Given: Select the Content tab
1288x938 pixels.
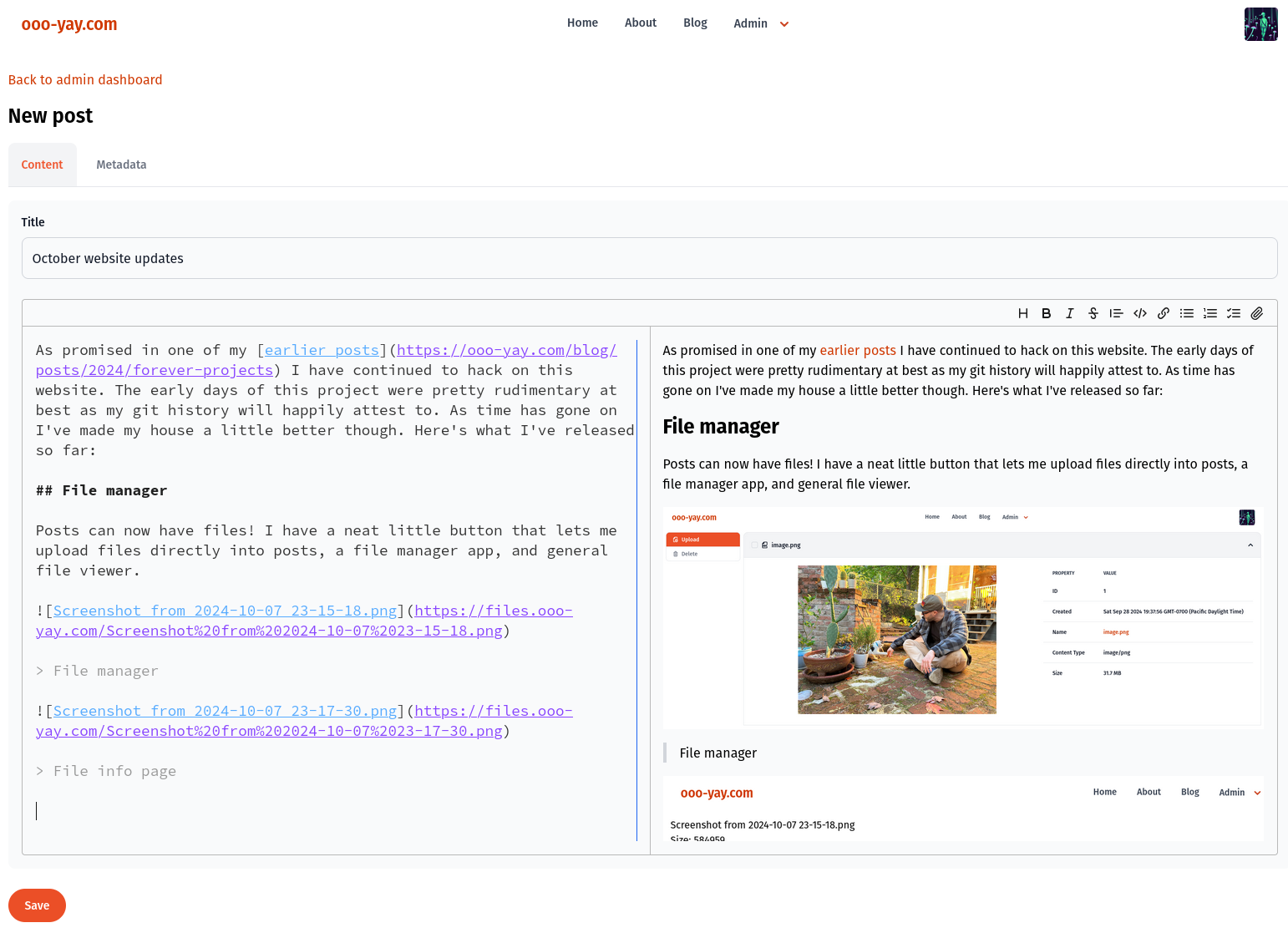Looking at the screenshot, I should tap(42, 165).
